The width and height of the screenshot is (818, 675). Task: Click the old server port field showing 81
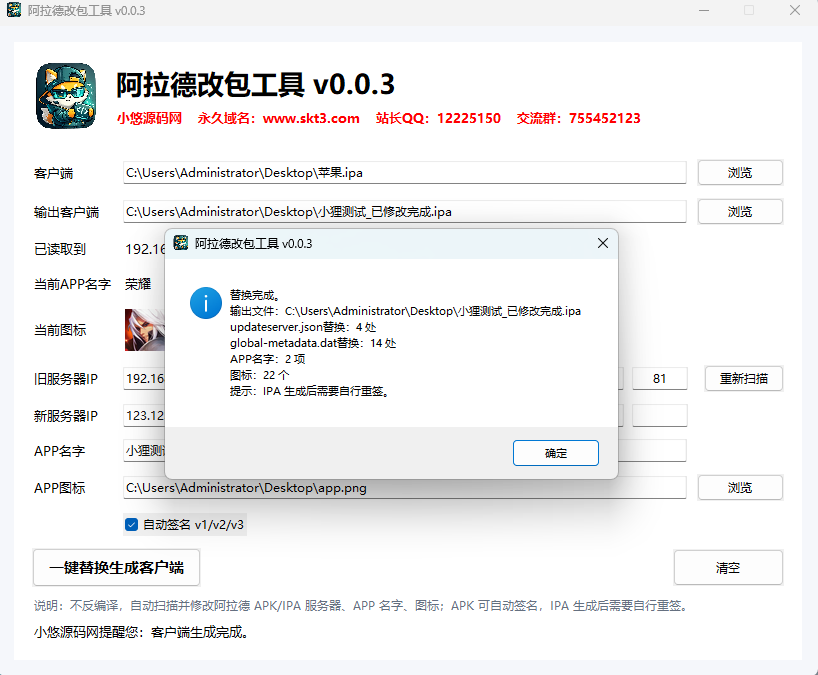click(x=659, y=379)
